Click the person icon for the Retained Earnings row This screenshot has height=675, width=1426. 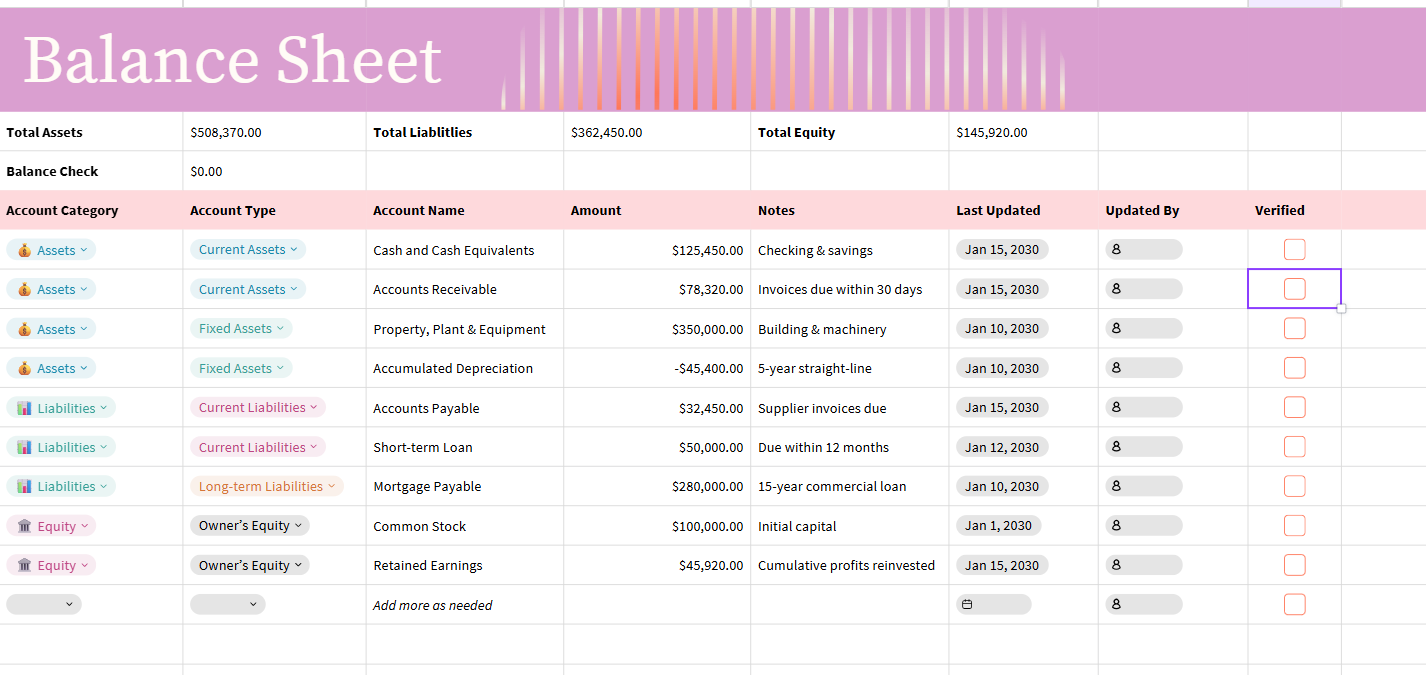click(x=1115, y=565)
